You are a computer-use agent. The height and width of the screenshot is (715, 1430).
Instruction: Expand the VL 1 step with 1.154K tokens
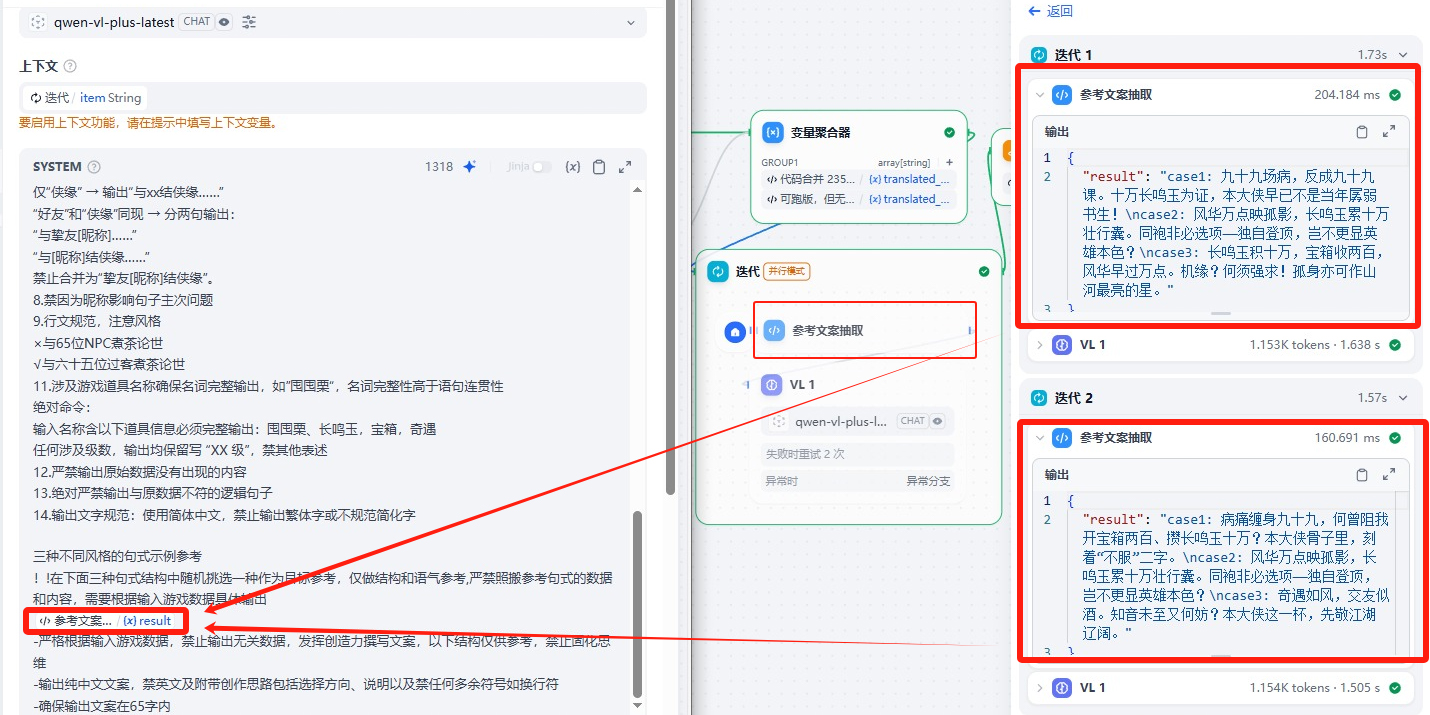point(1040,688)
